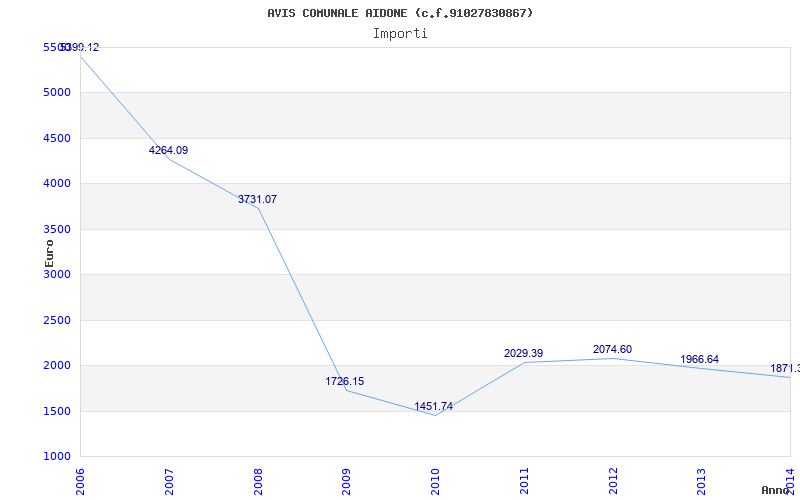Click the data label 1451.74

433,407
